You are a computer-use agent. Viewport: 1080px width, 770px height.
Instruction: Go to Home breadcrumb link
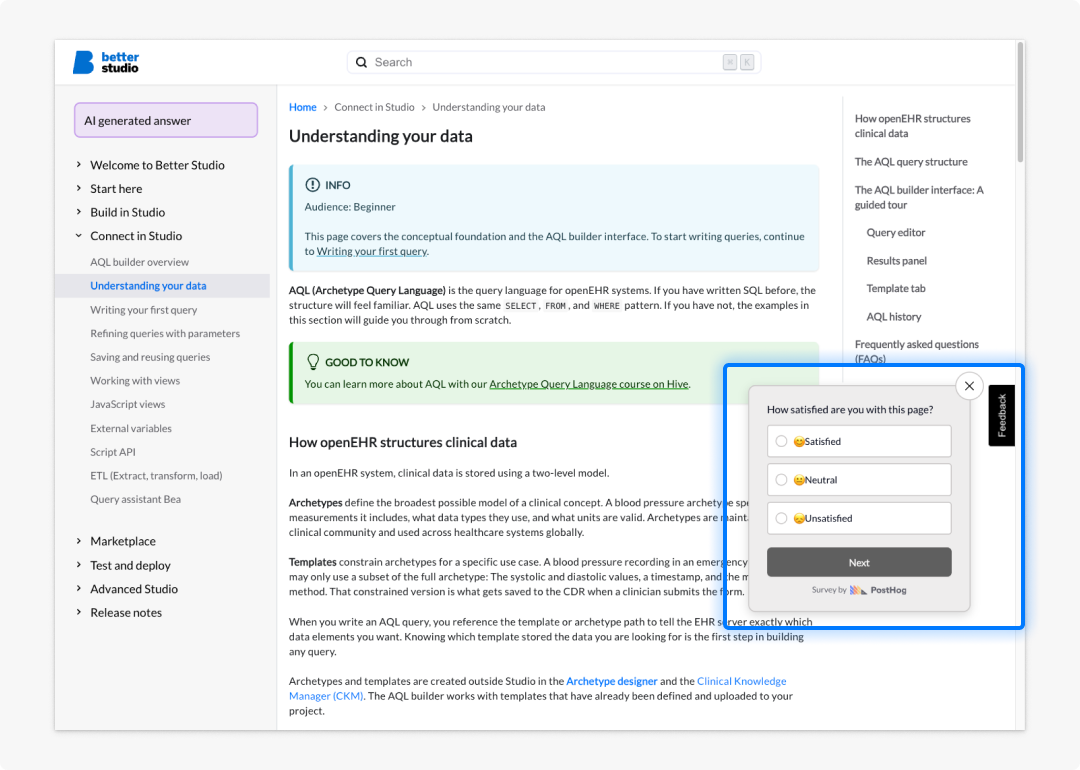tap(302, 107)
